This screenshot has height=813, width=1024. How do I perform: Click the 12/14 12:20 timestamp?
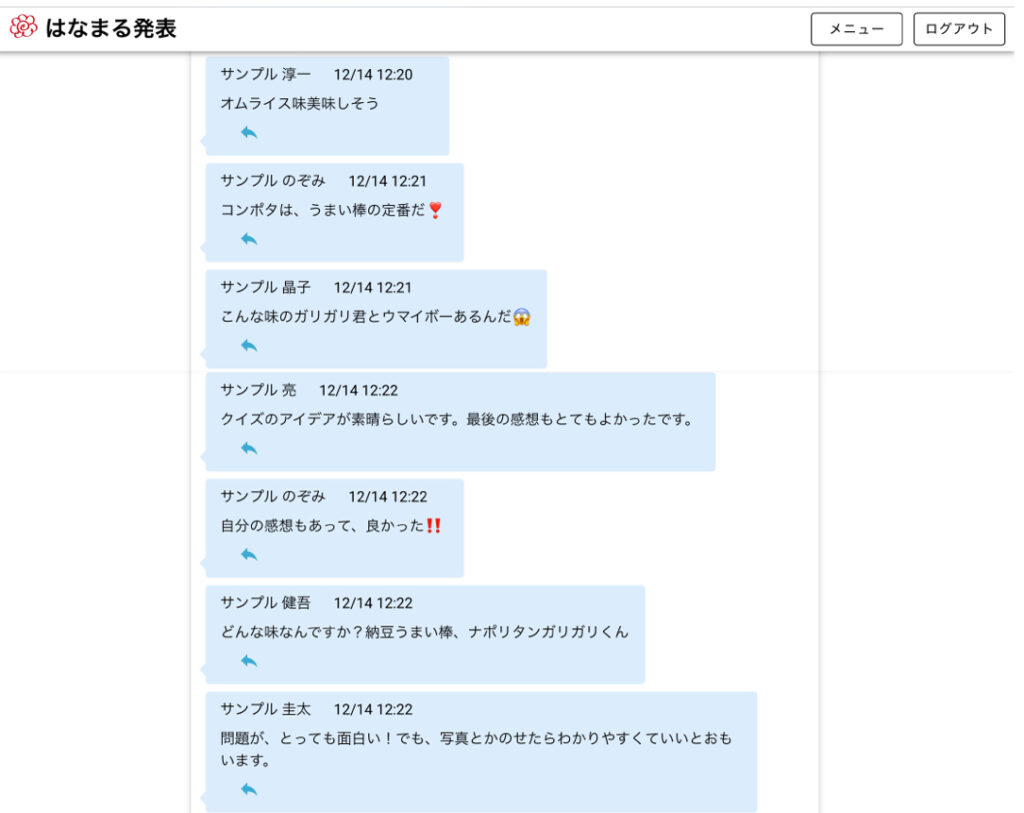(x=373, y=74)
